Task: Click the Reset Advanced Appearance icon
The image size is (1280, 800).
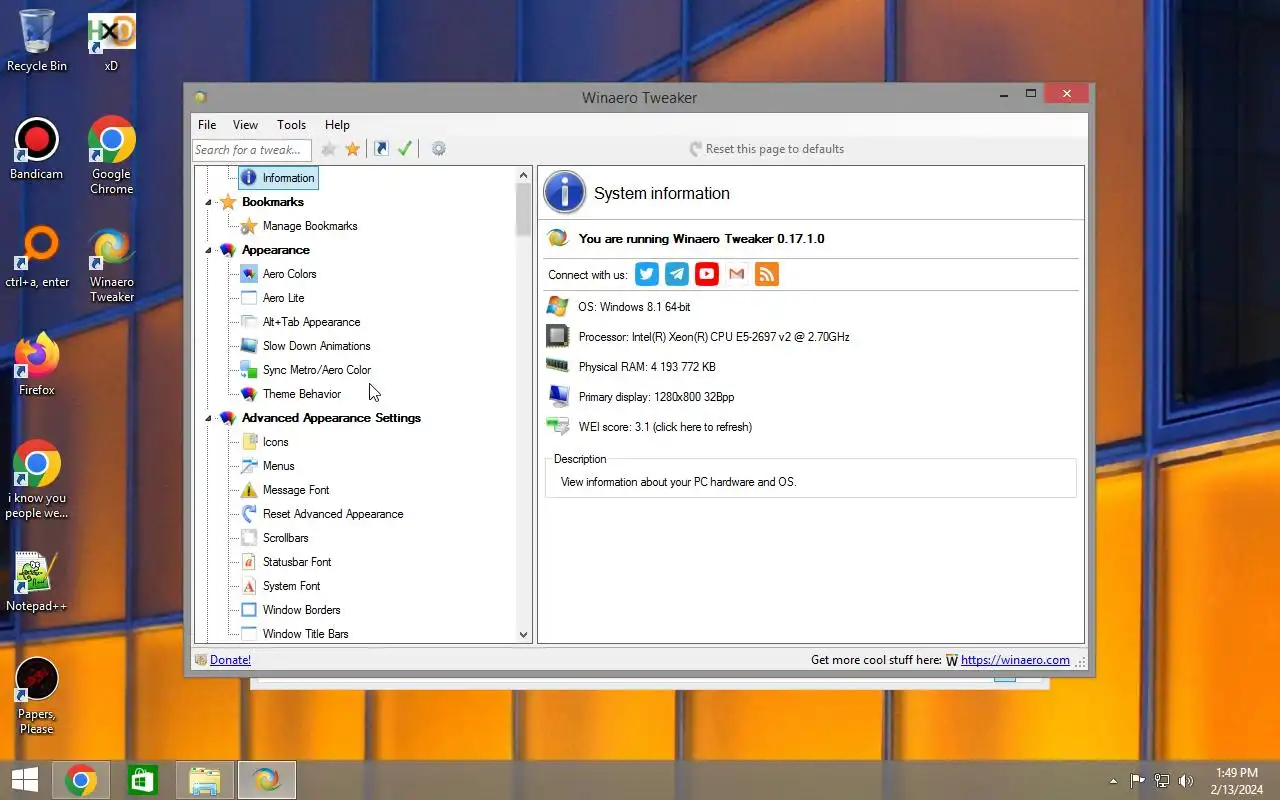Action: pos(249,514)
